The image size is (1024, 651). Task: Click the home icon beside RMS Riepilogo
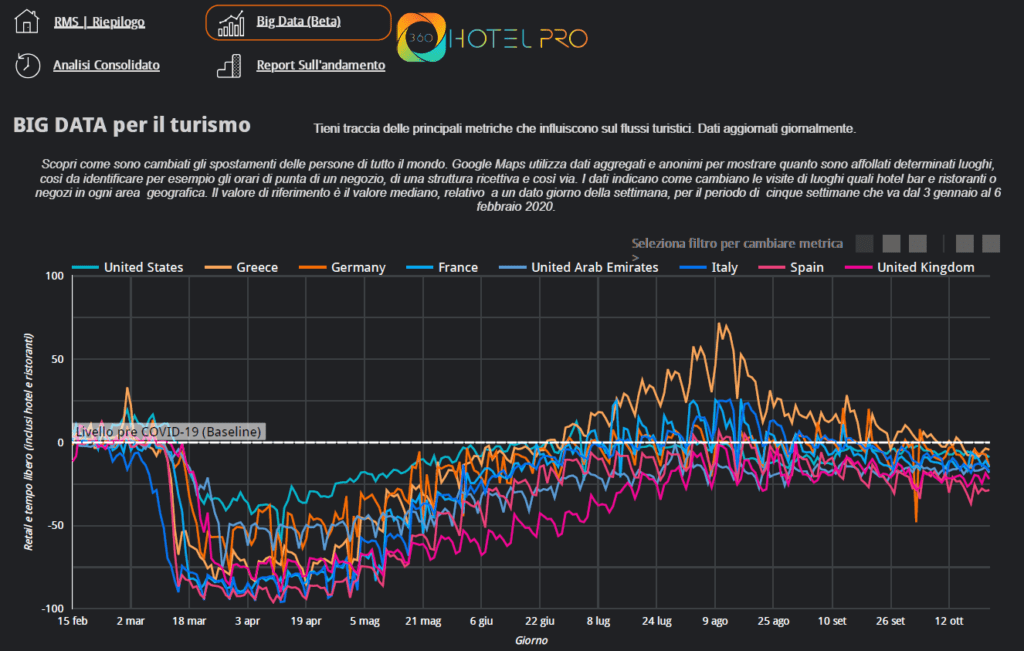pos(27,22)
